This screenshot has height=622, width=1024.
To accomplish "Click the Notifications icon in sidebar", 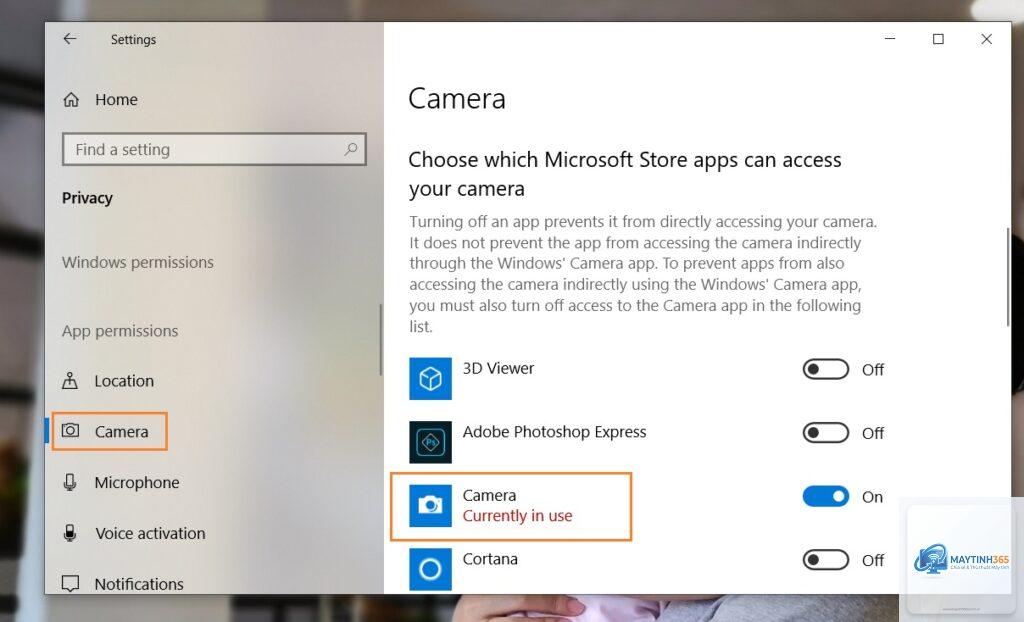I will pos(70,583).
